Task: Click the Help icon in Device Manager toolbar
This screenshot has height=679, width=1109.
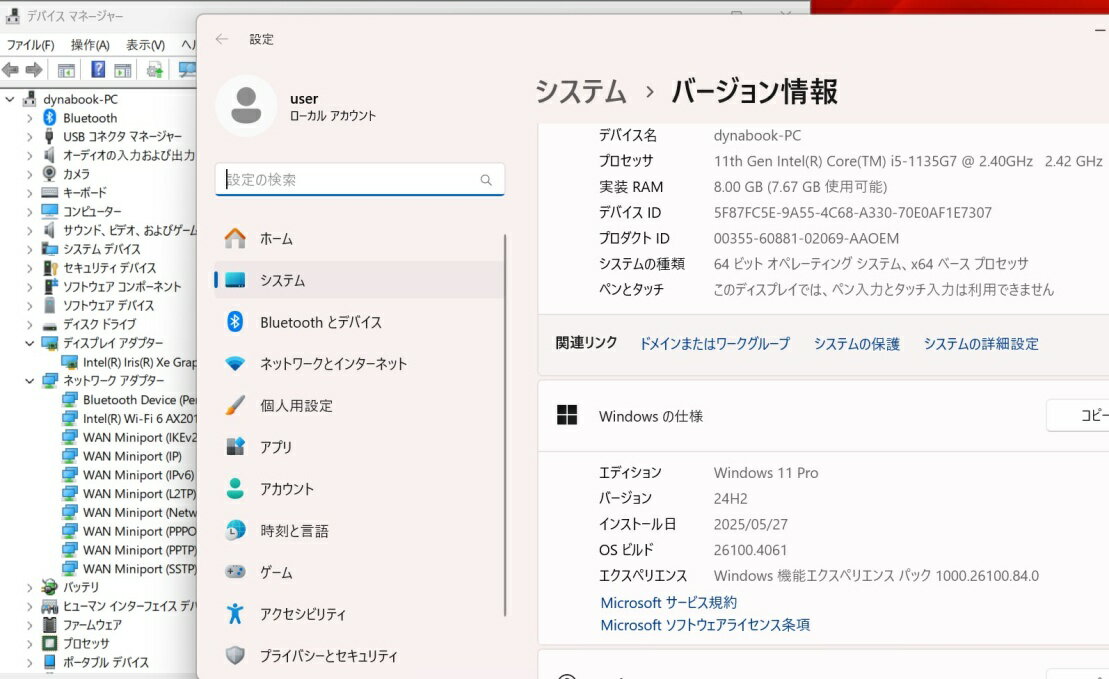Action: (x=98, y=70)
